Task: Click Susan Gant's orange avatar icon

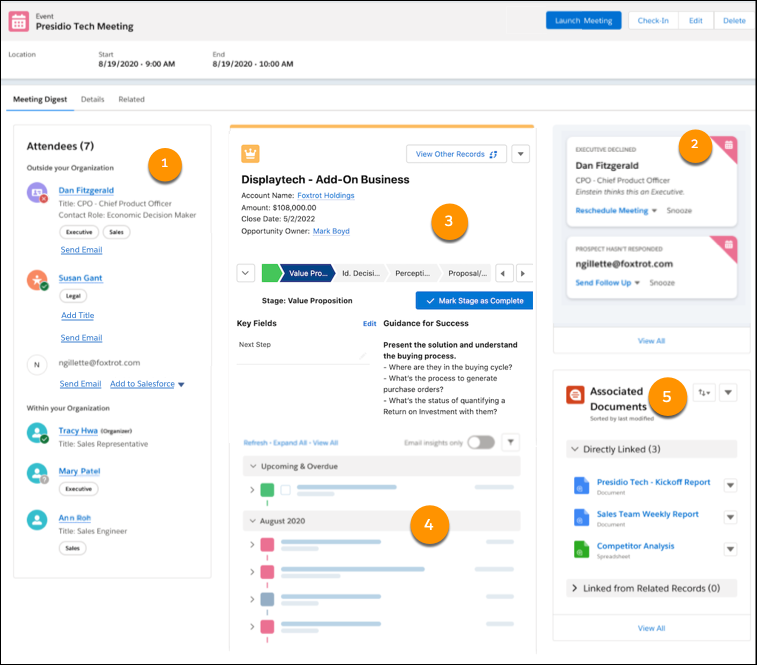Action: click(x=37, y=280)
